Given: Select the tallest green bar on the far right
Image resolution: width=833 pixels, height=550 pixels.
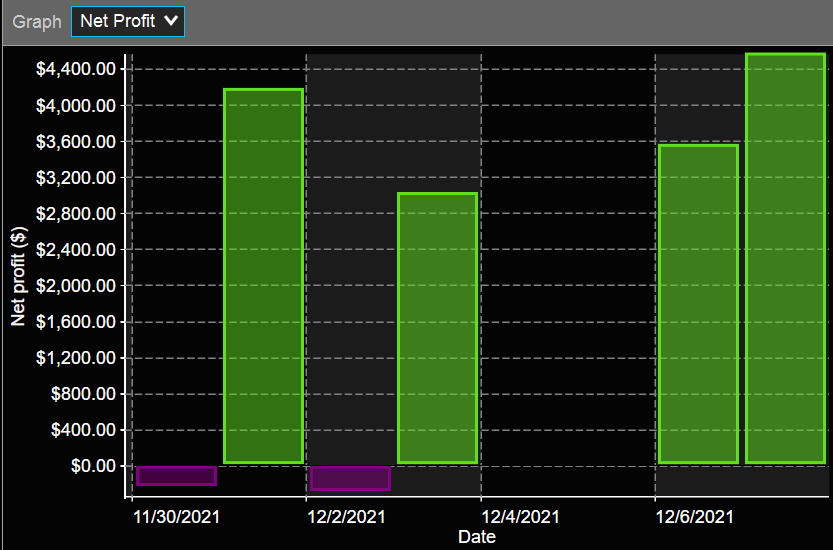Looking at the screenshot, I should pyautogui.click(x=785, y=258).
